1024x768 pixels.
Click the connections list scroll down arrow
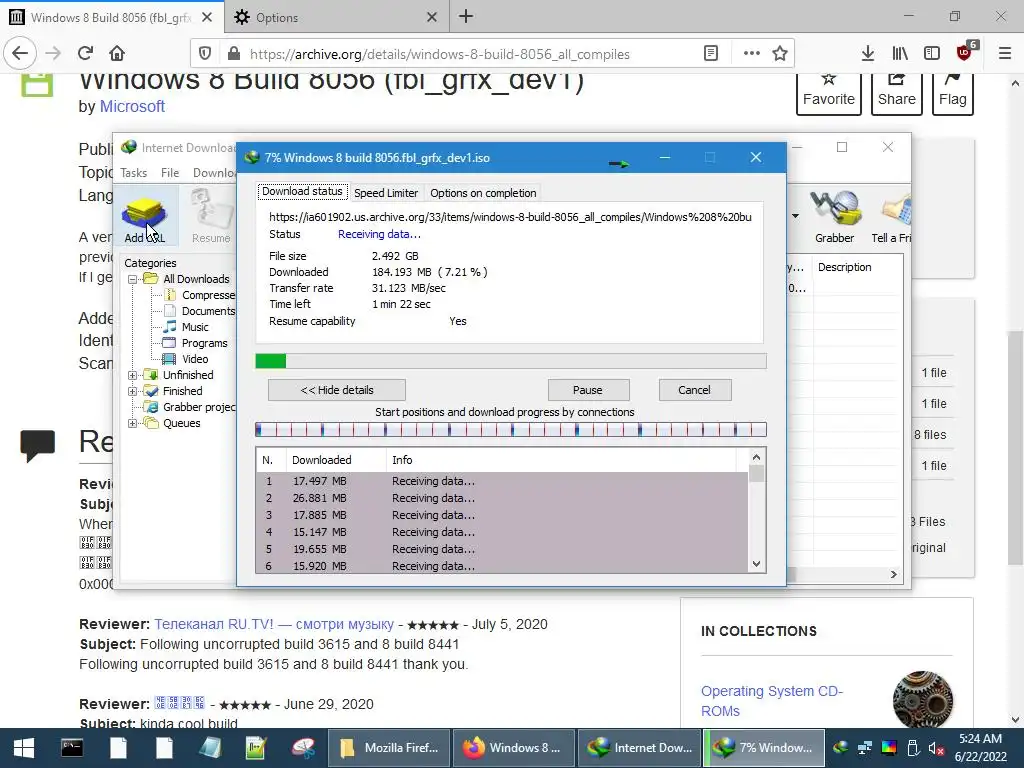[x=756, y=564]
